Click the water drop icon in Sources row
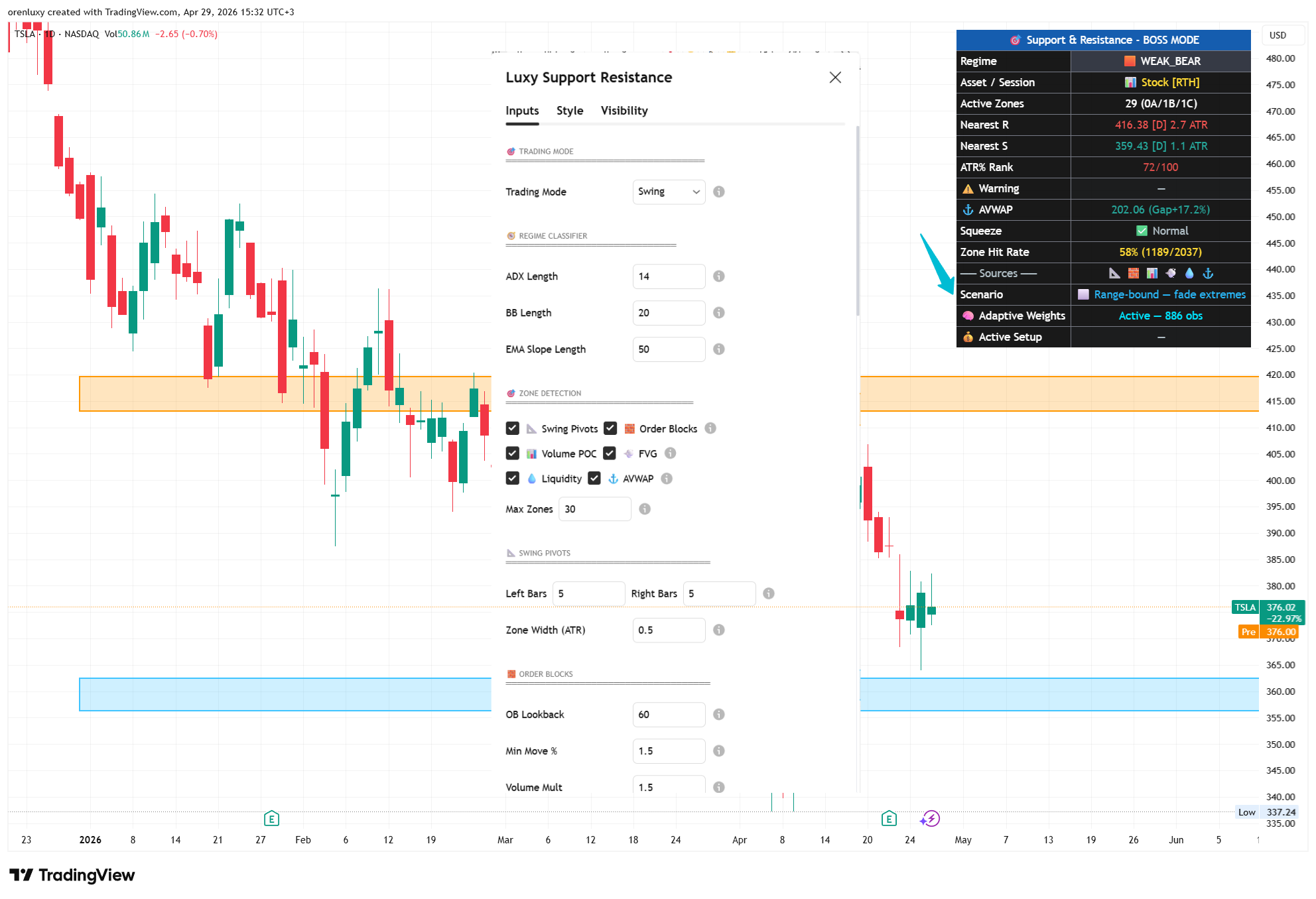Viewport: 1316px width, 899px height. pyautogui.click(x=1189, y=273)
